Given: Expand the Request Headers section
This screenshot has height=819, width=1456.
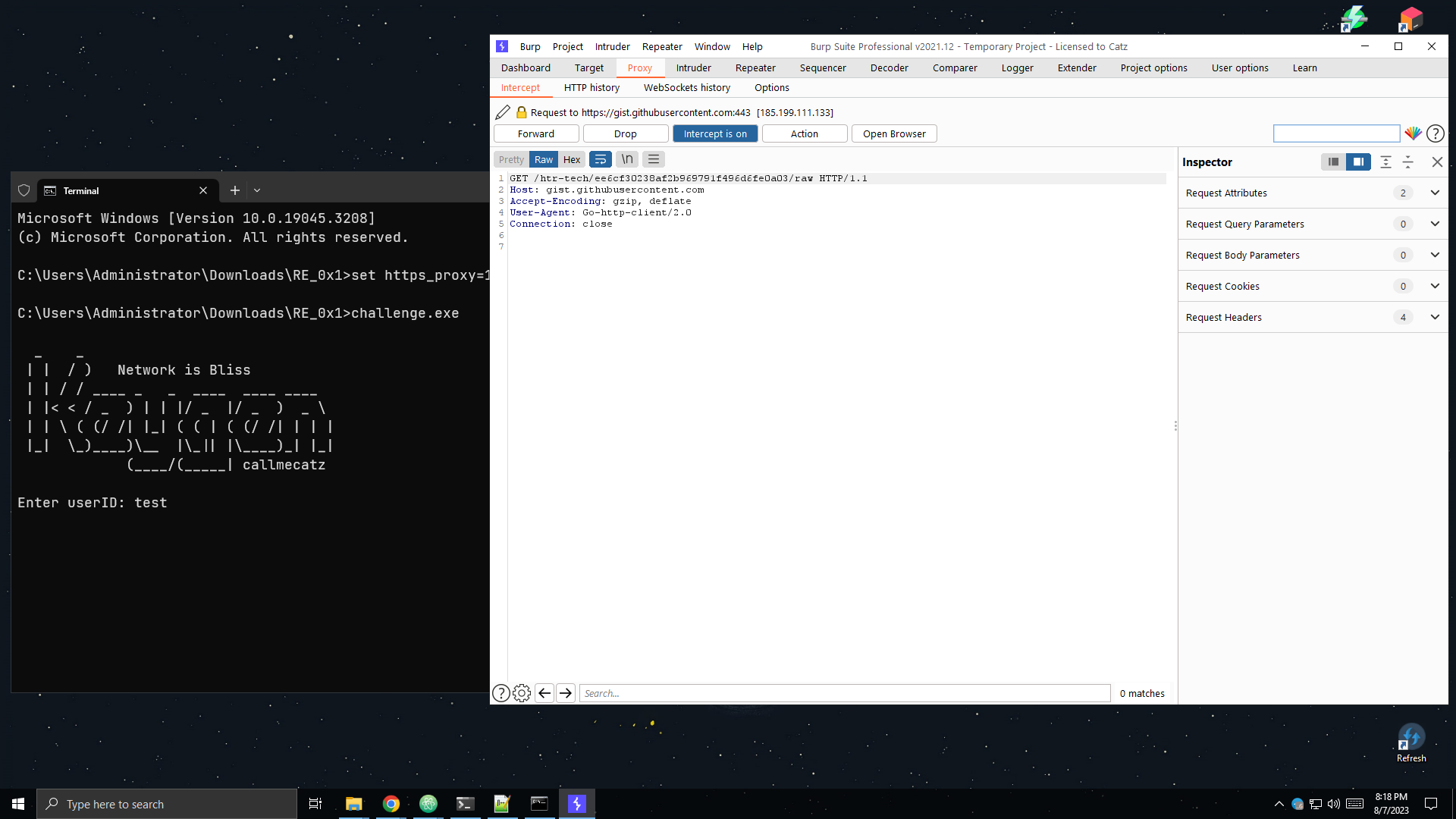Looking at the screenshot, I should [1435, 317].
